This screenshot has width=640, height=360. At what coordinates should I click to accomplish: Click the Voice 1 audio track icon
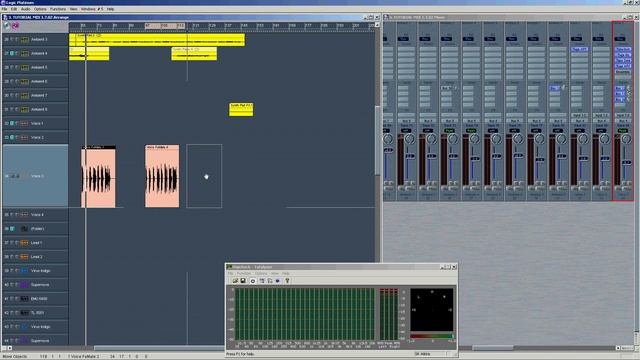[24, 123]
